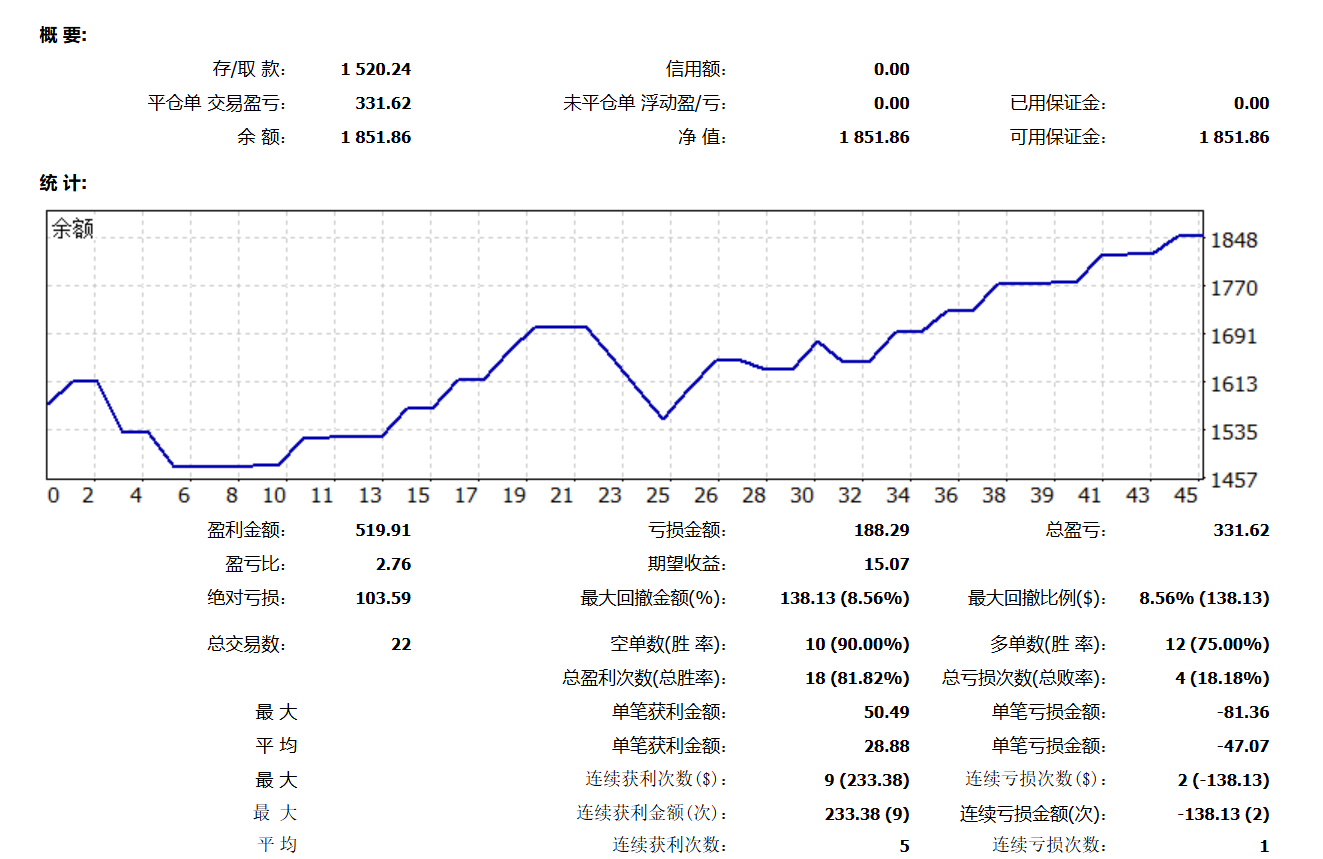Click the 总交易数 label
This screenshot has width=1323, height=859.
[x=247, y=644]
